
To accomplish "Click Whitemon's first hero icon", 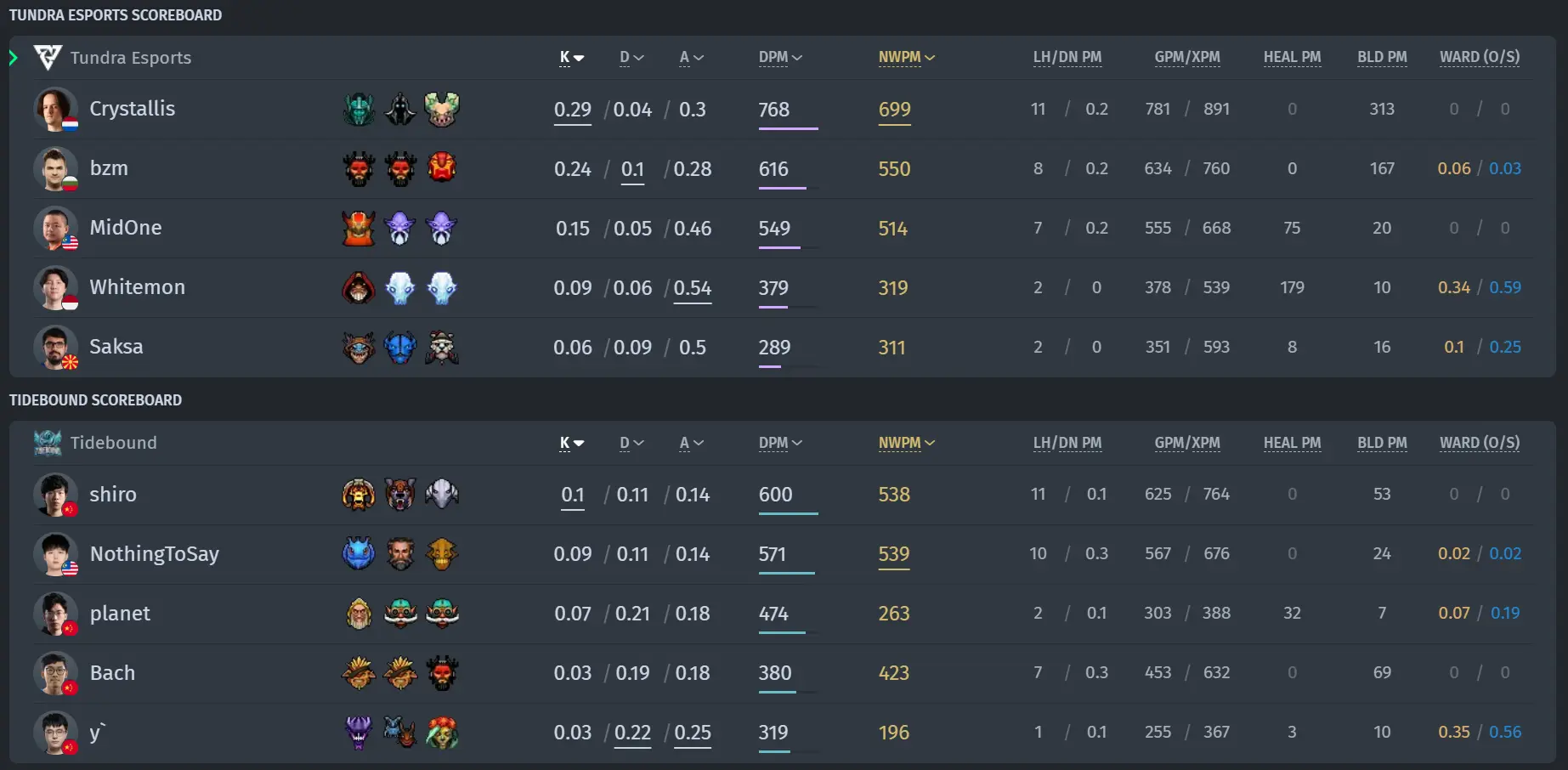I will click(359, 287).
